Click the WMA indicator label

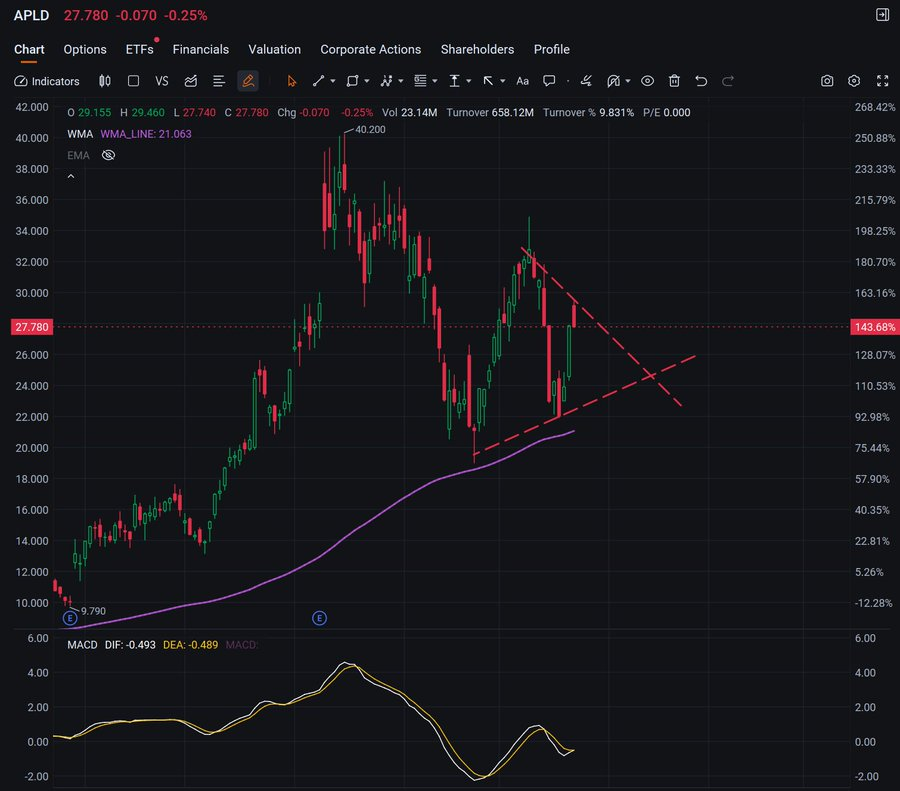tap(80, 134)
